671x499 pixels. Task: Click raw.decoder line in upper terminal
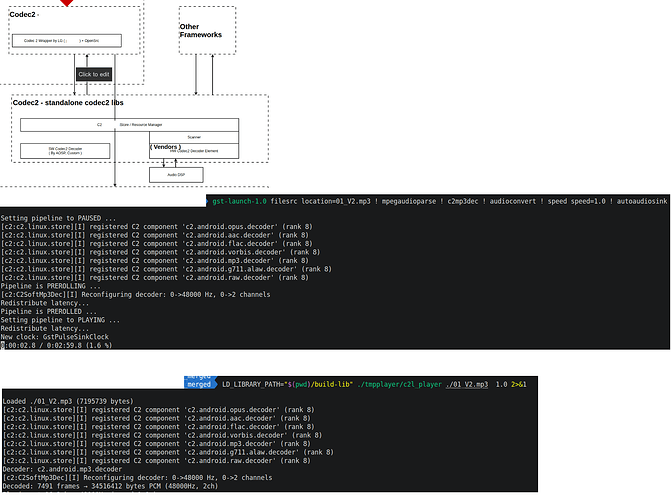tap(154, 278)
